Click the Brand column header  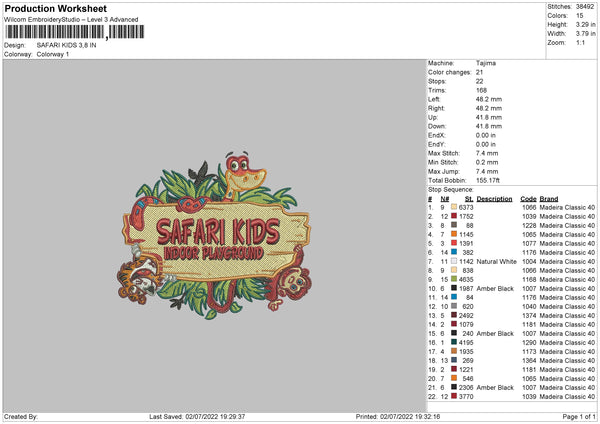pos(549,199)
